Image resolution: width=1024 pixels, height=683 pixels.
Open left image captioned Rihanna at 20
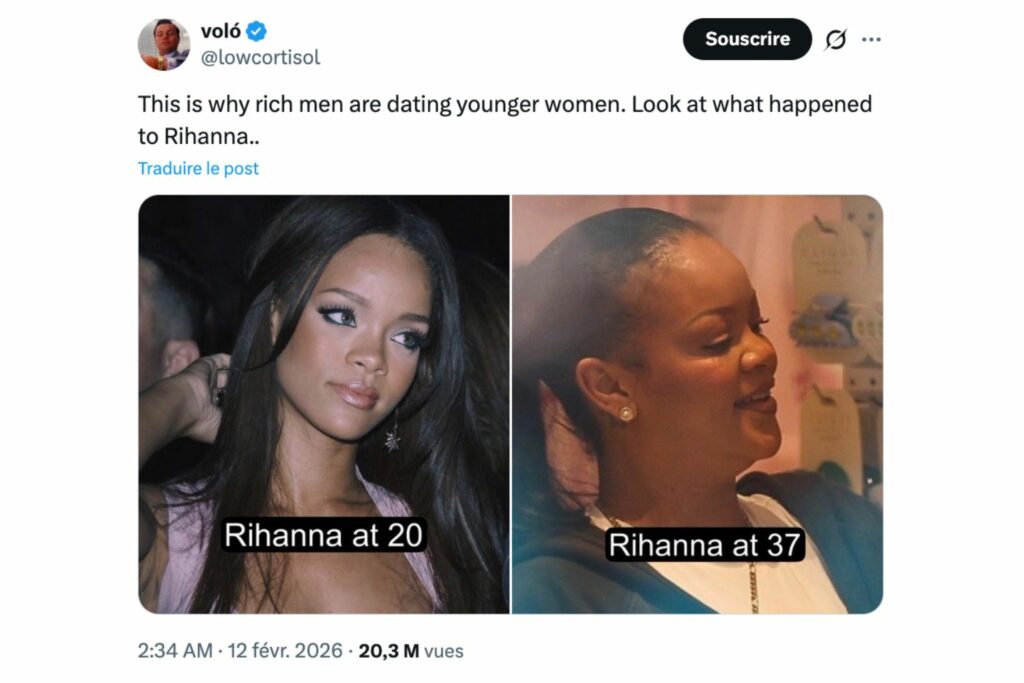click(x=323, y=403)
